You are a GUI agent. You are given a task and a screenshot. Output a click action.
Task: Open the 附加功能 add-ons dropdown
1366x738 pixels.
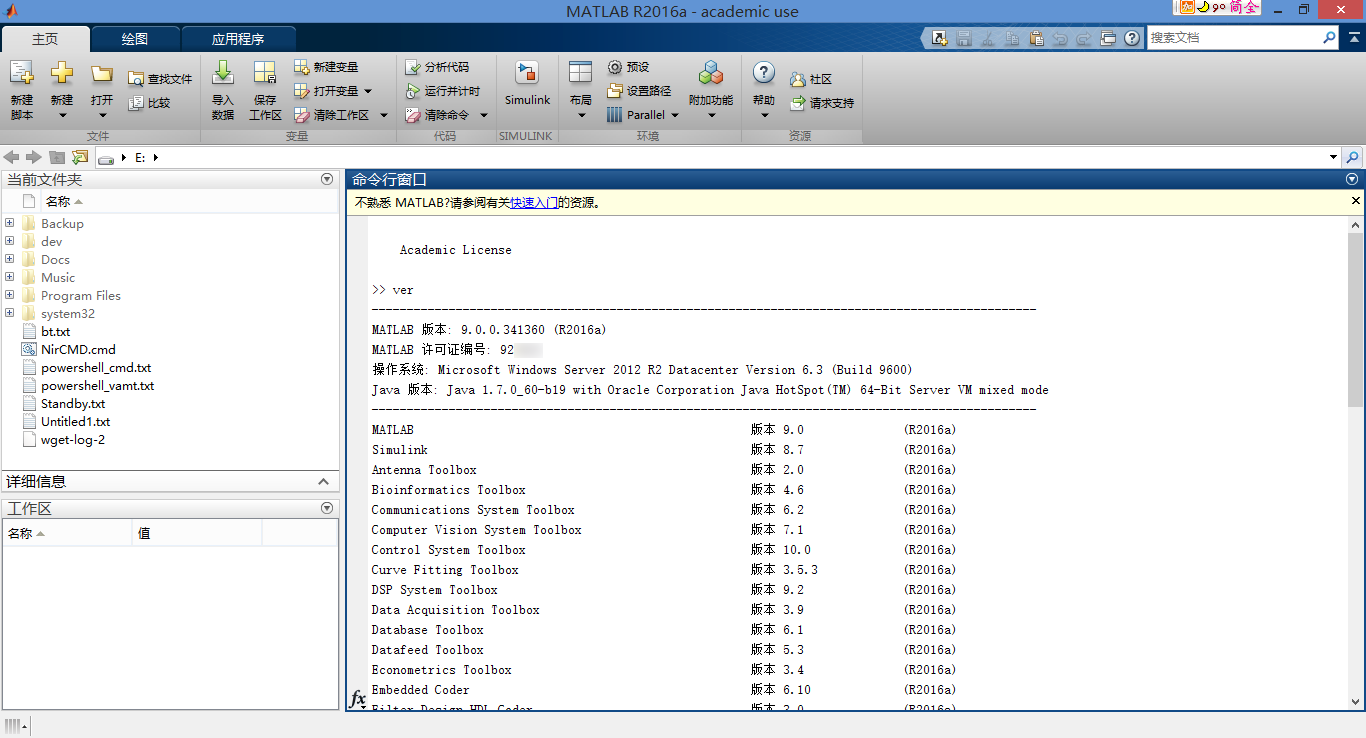(711, 91)
